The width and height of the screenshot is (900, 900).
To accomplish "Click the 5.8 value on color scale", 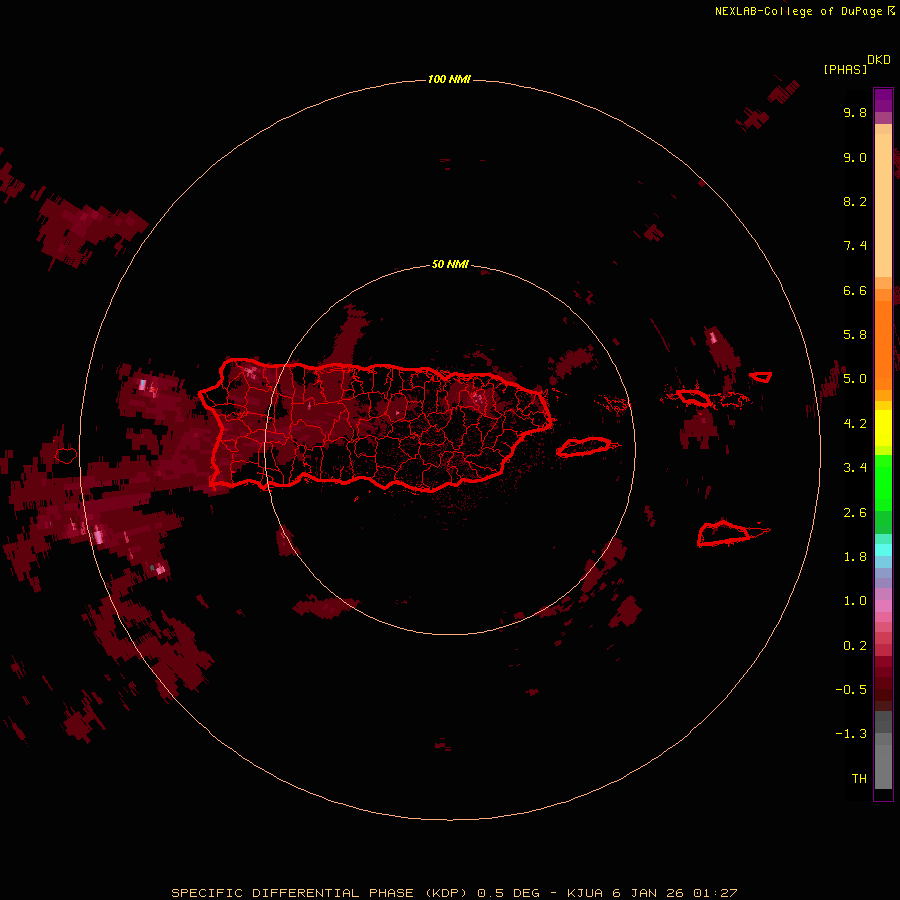I will (855, 335).
